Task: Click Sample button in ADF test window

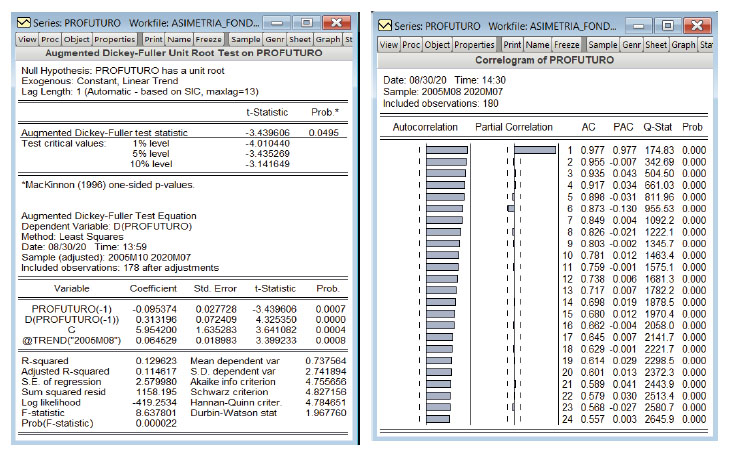Action: click(245, 39)
